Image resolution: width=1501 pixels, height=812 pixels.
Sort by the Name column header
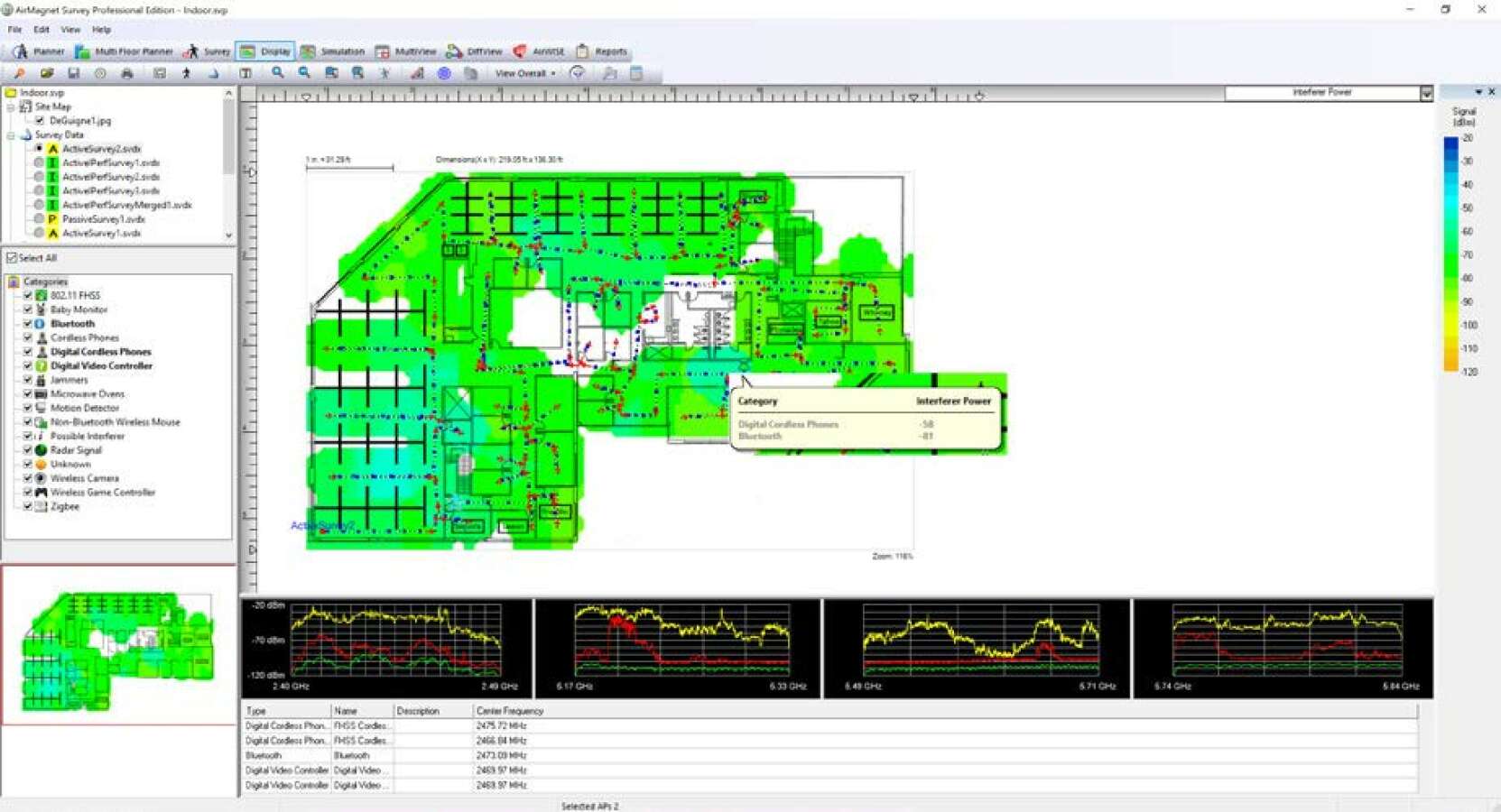362,711
